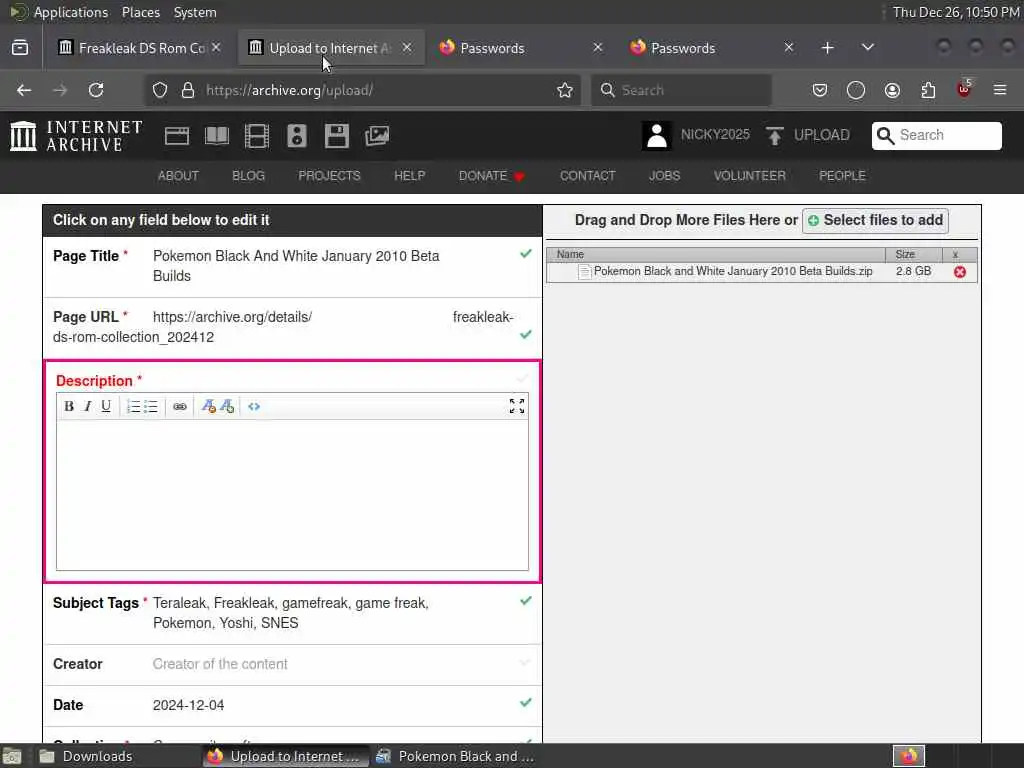Remove the Pokemon zip file from upload list
The width and height of the screenshot is (1024, 768).
[x=959, y=272]
